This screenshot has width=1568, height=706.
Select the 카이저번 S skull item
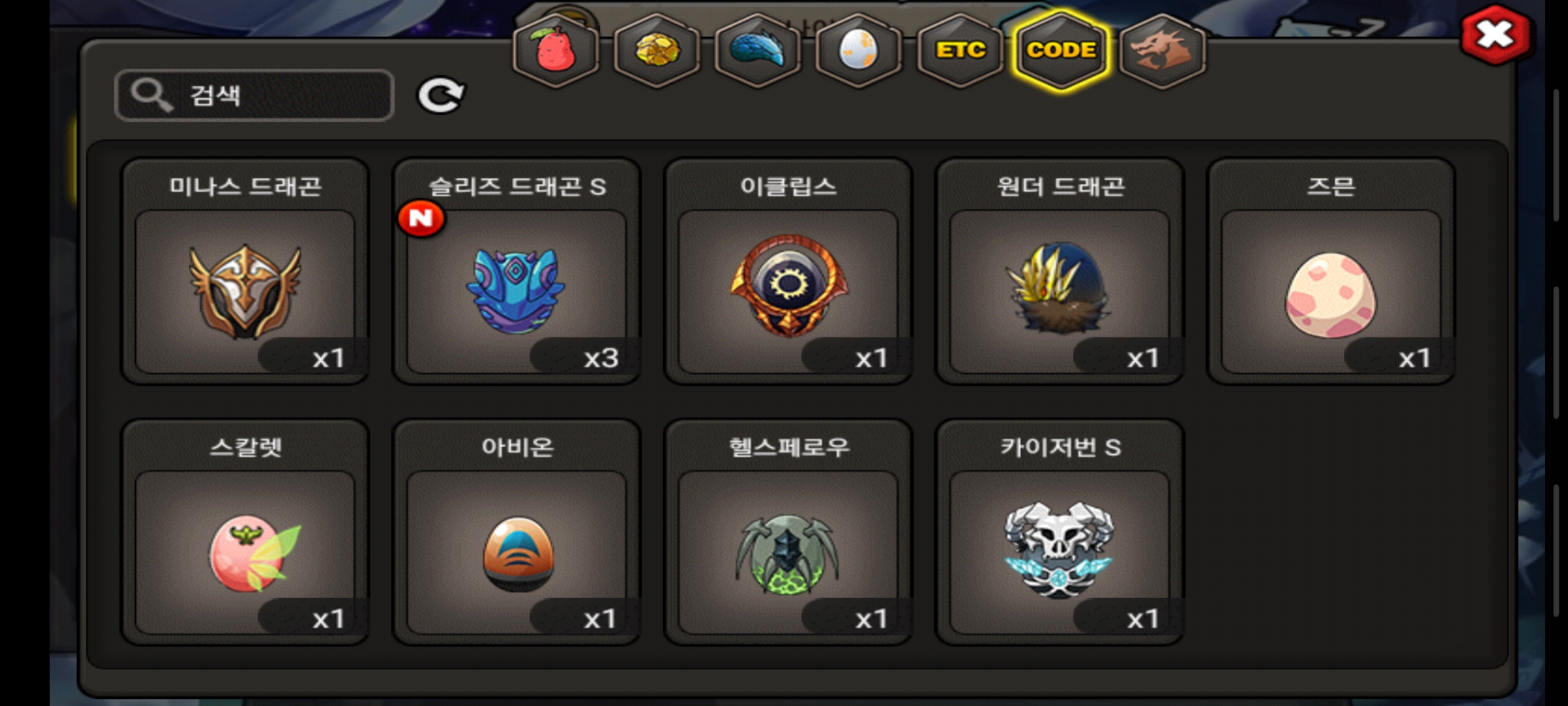point(1060,532)
